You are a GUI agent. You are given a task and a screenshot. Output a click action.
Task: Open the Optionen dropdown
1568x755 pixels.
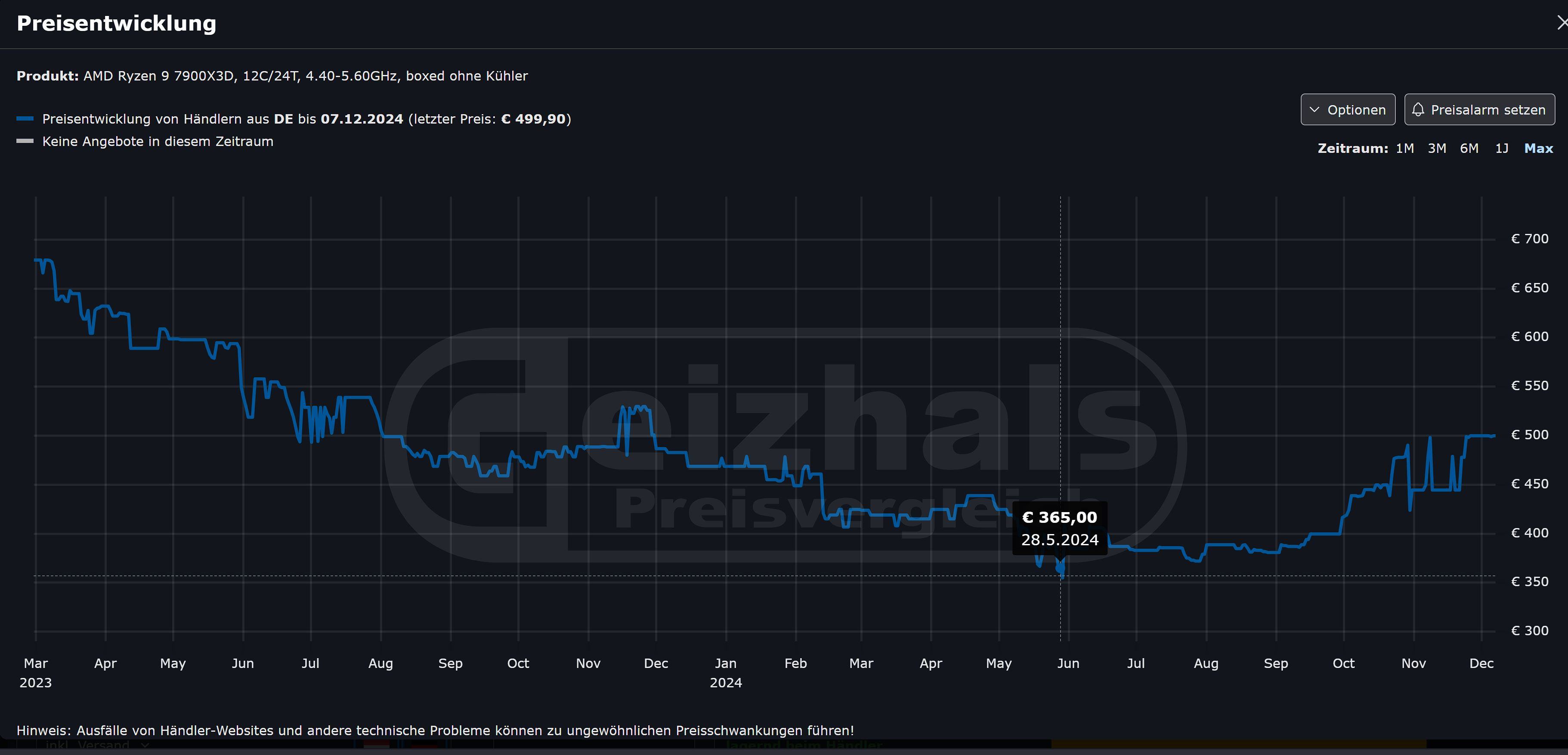coord(1348,109)
